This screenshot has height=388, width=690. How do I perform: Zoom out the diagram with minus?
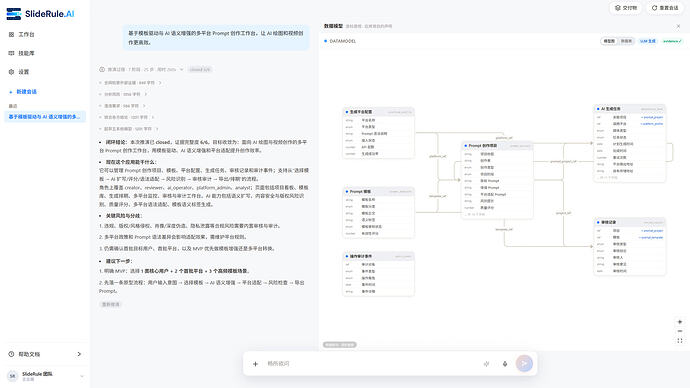tap(680, 331)
